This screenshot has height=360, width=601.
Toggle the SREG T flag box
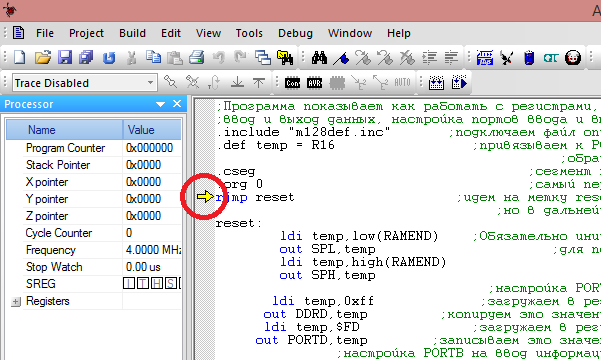click(x=143, y=284)
